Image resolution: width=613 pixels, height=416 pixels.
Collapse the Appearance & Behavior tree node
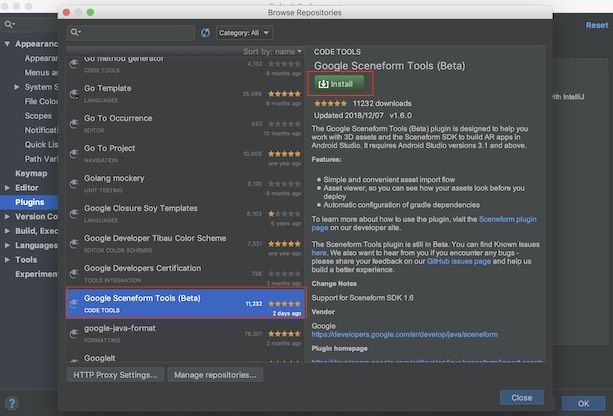[7, 44]
